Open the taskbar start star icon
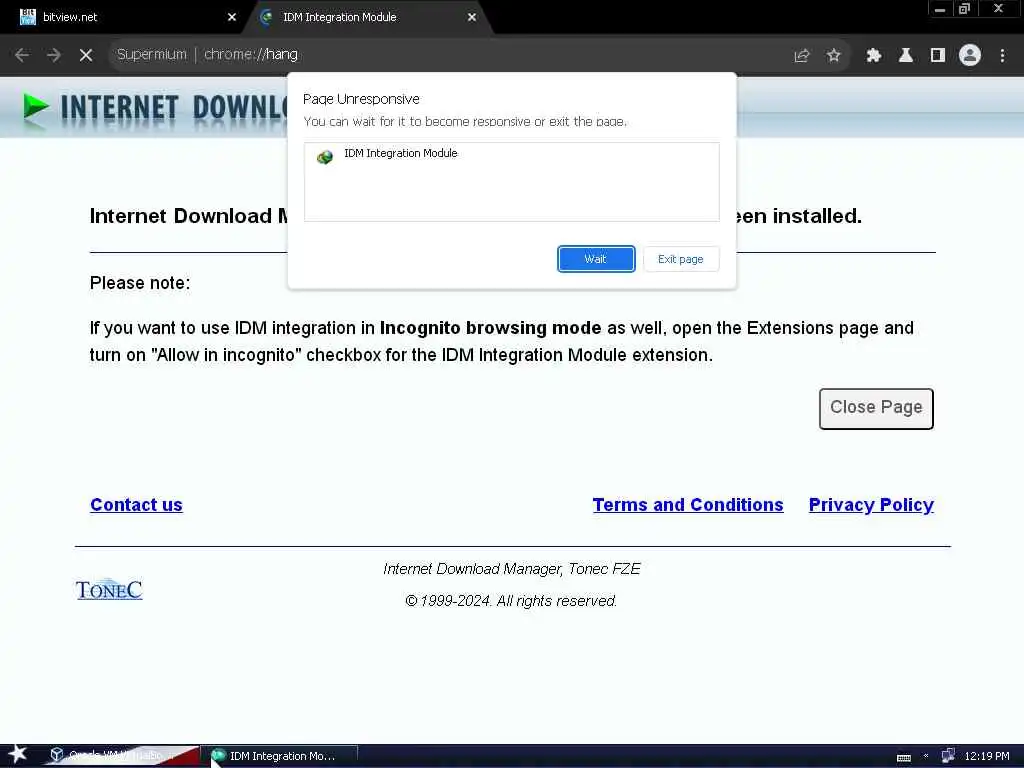 pyautogui.click(x=17, y=755)
